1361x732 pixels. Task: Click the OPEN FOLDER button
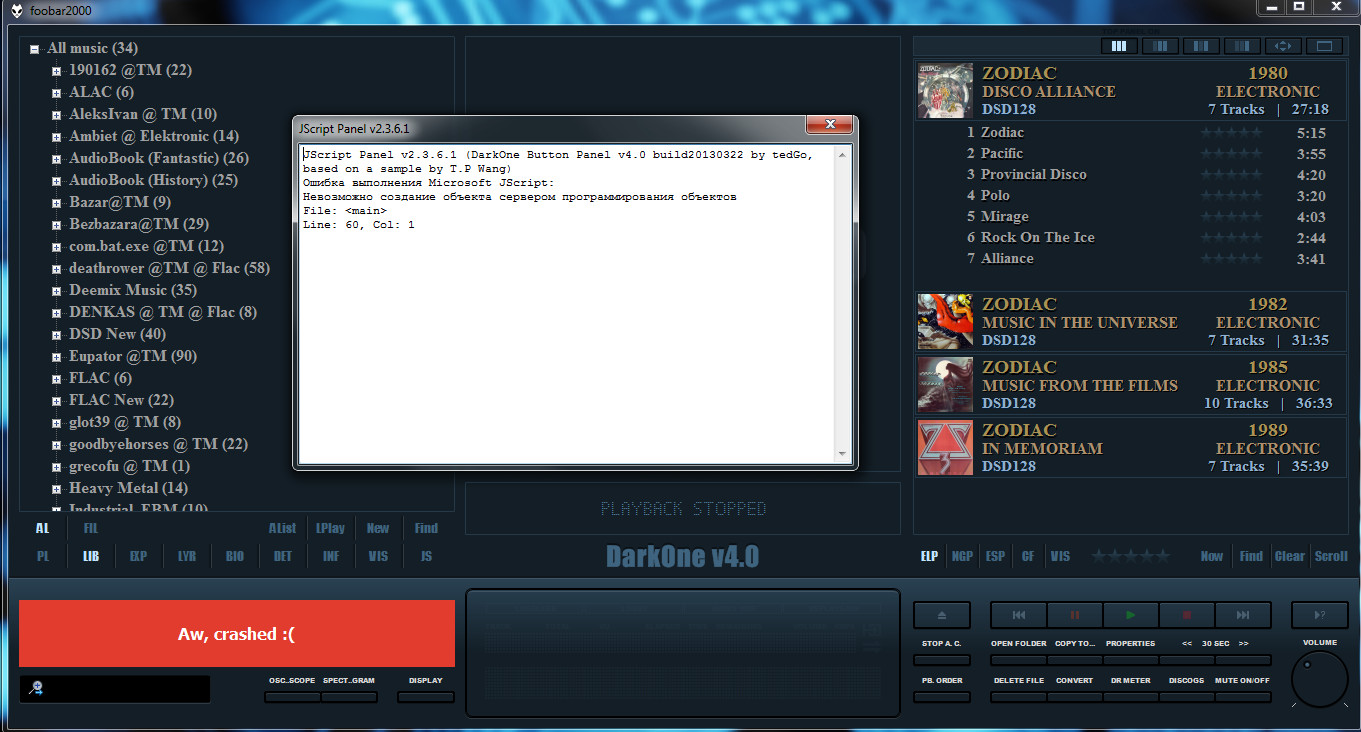click(x=1018, y=660)
